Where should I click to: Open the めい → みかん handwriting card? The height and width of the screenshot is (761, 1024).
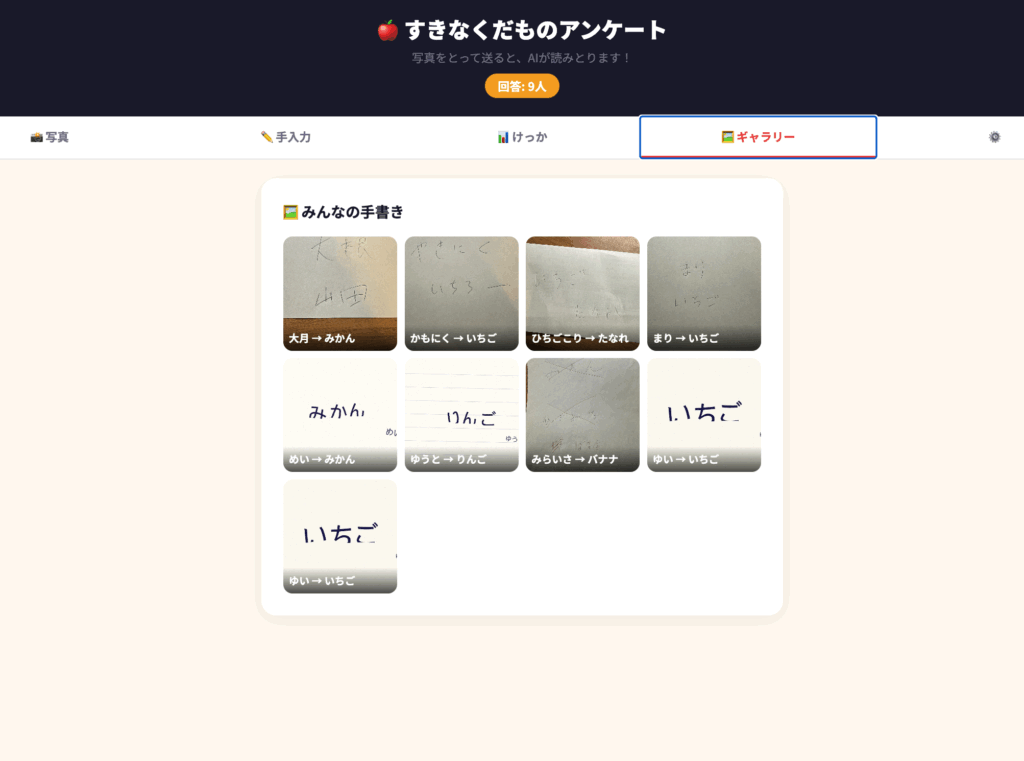340,415
